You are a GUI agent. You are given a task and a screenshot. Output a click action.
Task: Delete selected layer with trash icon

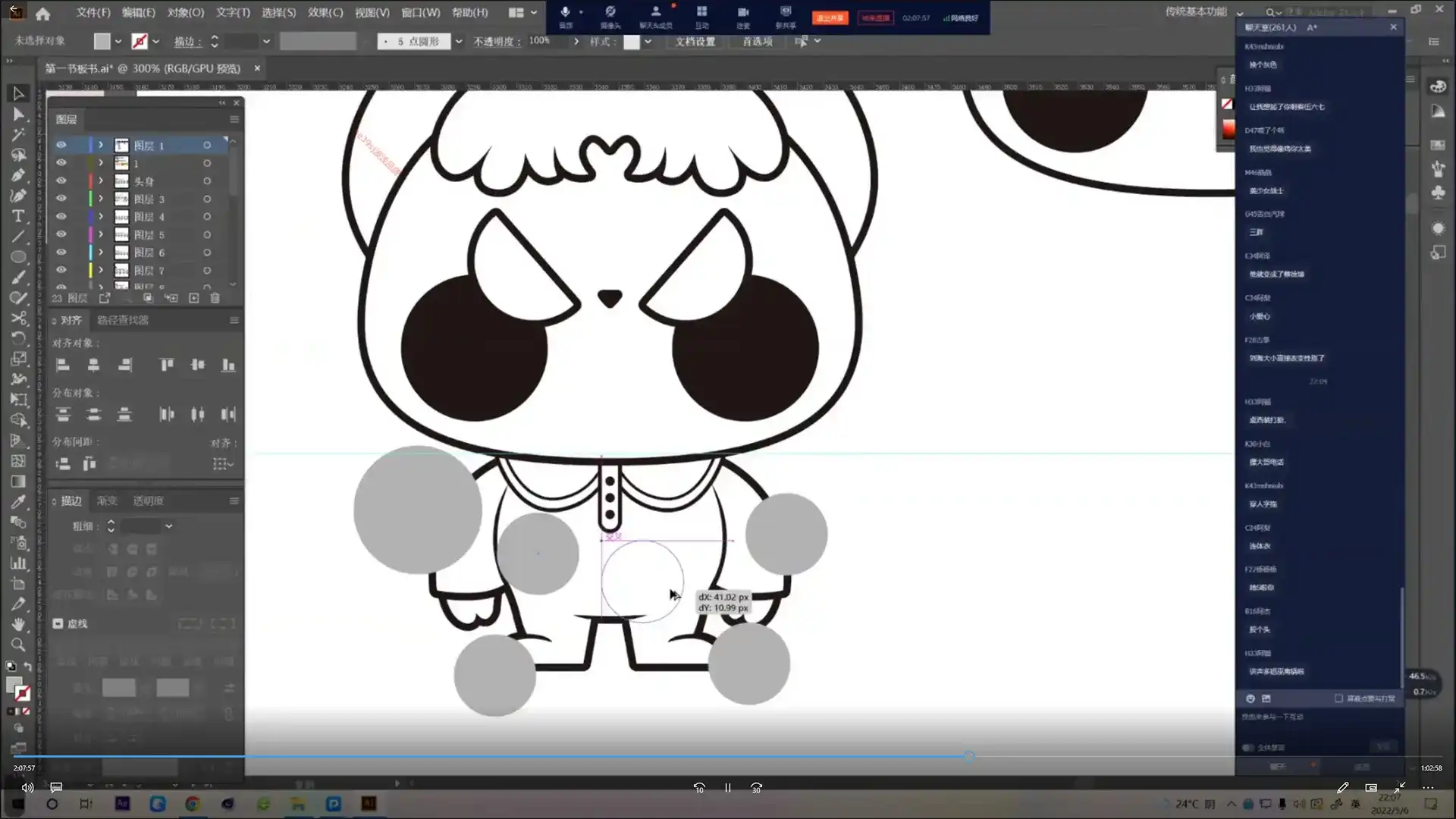[x=215, y=298]
